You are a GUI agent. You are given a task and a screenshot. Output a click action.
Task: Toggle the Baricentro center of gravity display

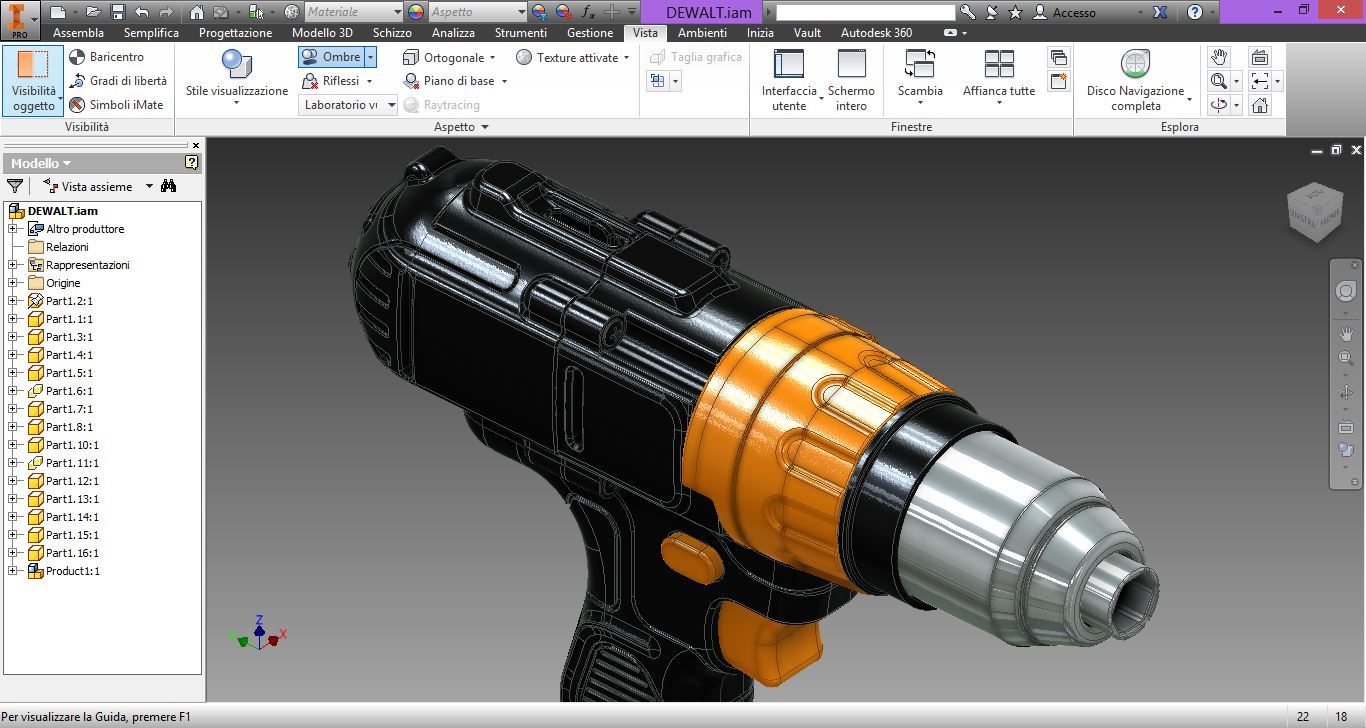coord(106,57)
